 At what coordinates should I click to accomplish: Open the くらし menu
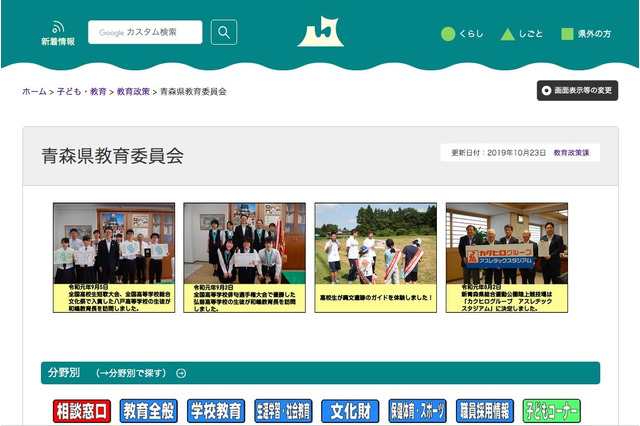462,34
